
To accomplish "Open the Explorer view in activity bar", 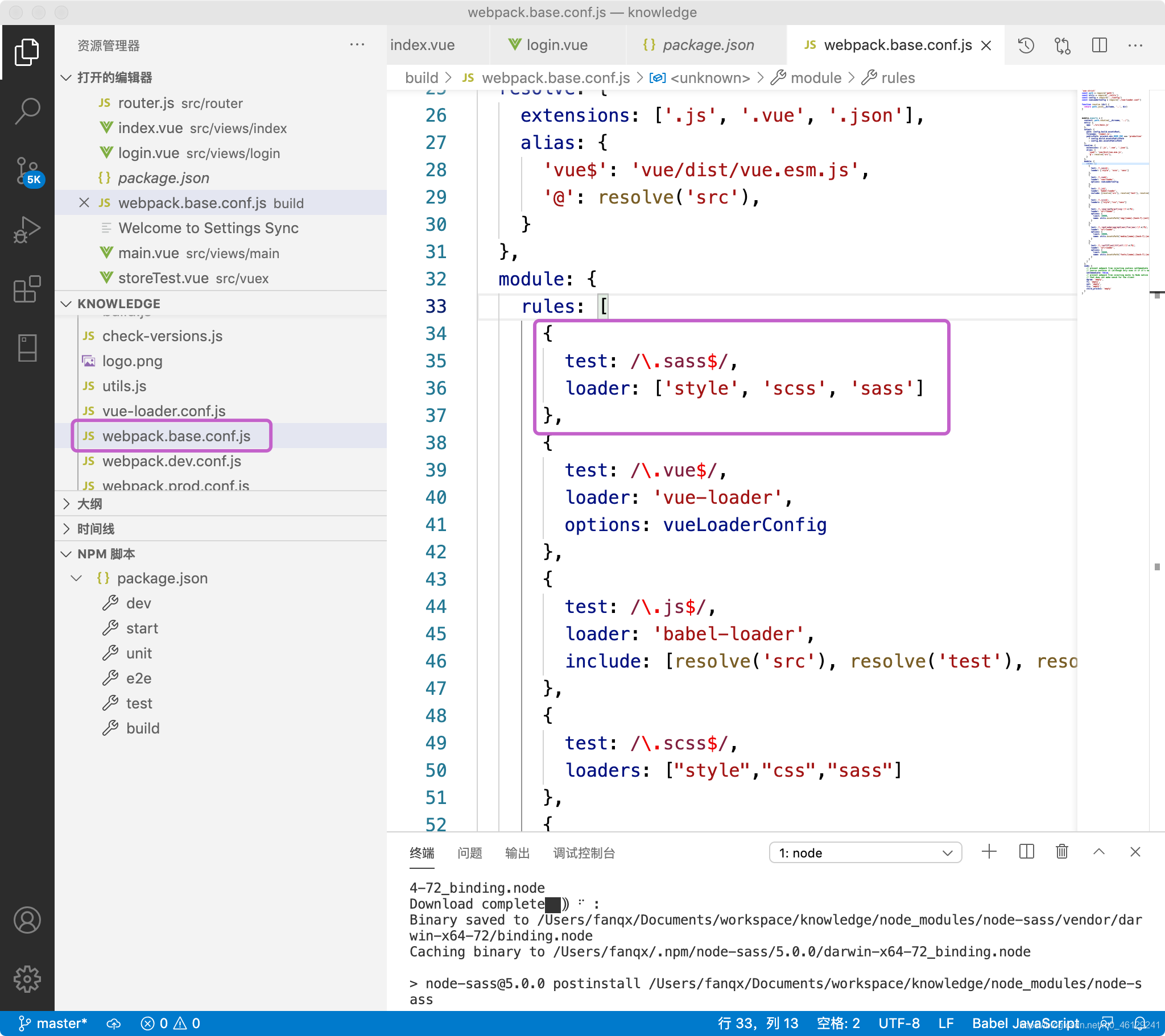I will [x=27, y=52].
